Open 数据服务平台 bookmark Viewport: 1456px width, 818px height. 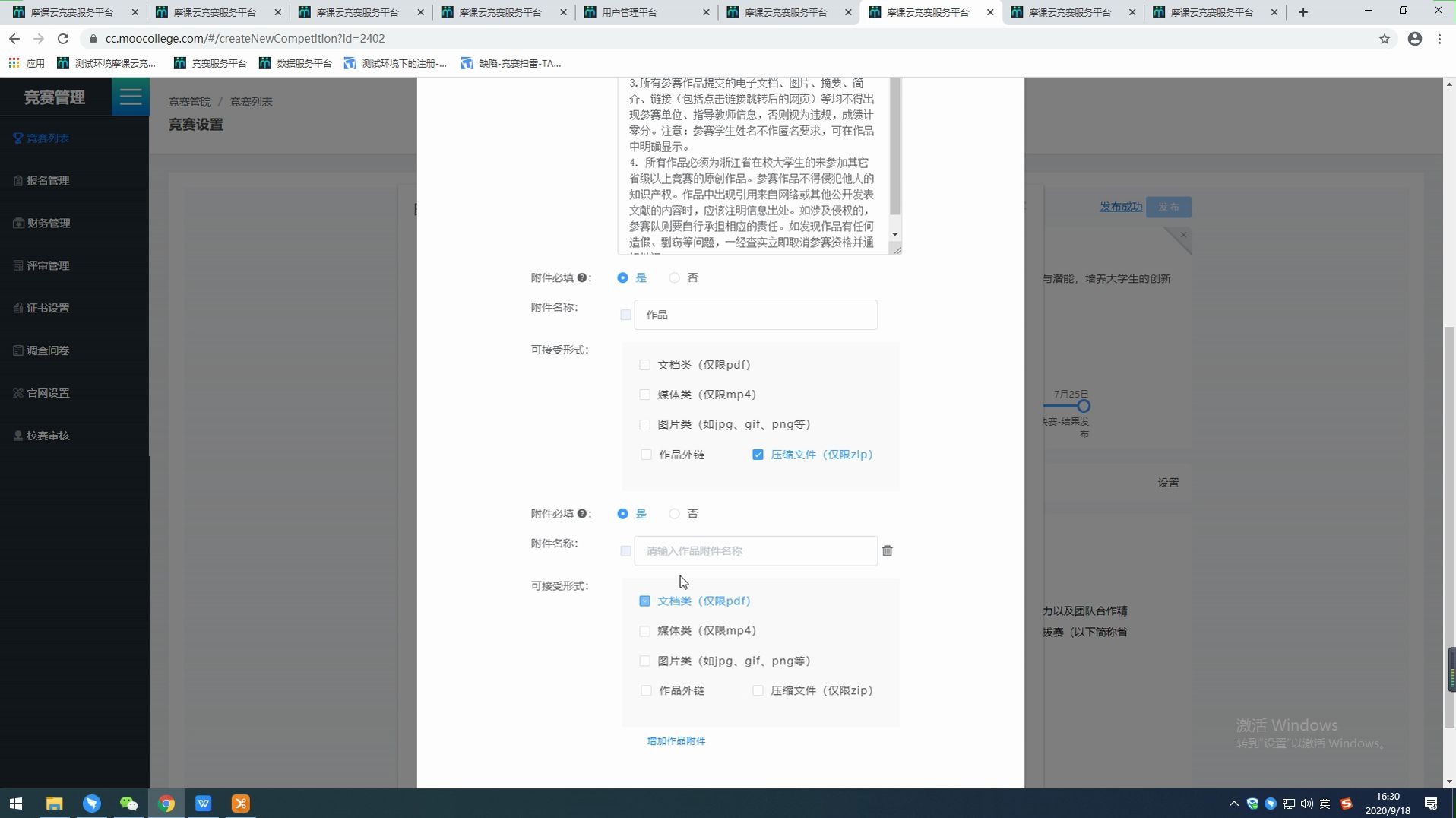(296, 63)
